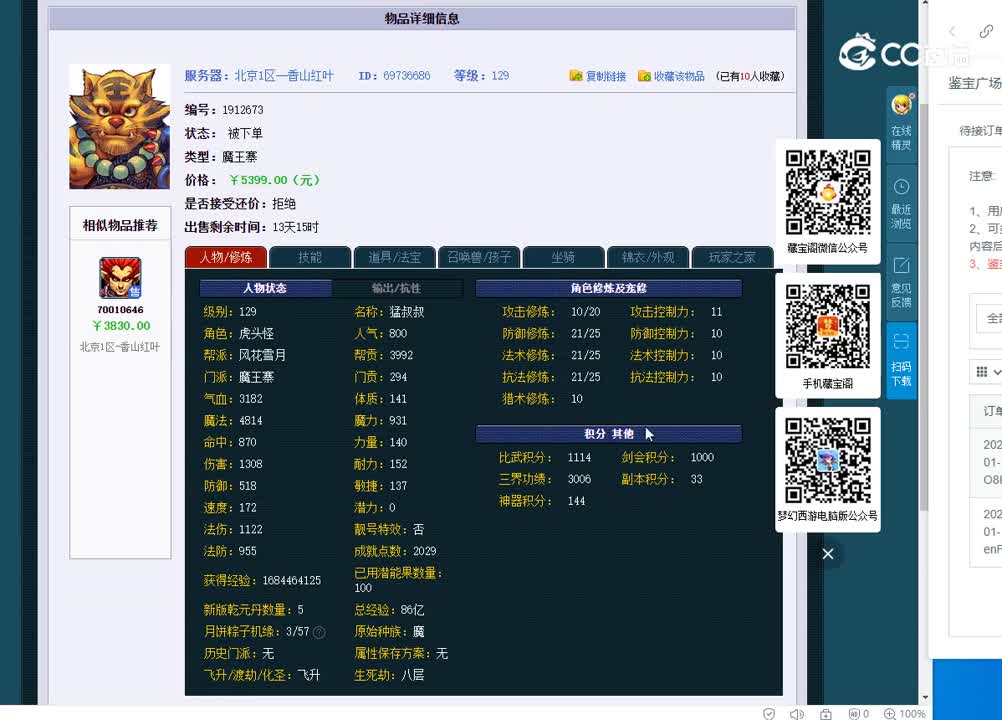Click the 生死劫: 八层 row
Screen dimensions: 1002x720
(x=389, y=675)
